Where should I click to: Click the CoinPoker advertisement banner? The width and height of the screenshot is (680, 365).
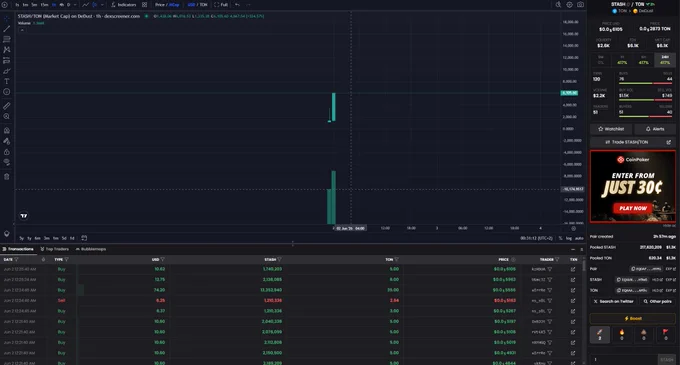click(x=633, y=186)
